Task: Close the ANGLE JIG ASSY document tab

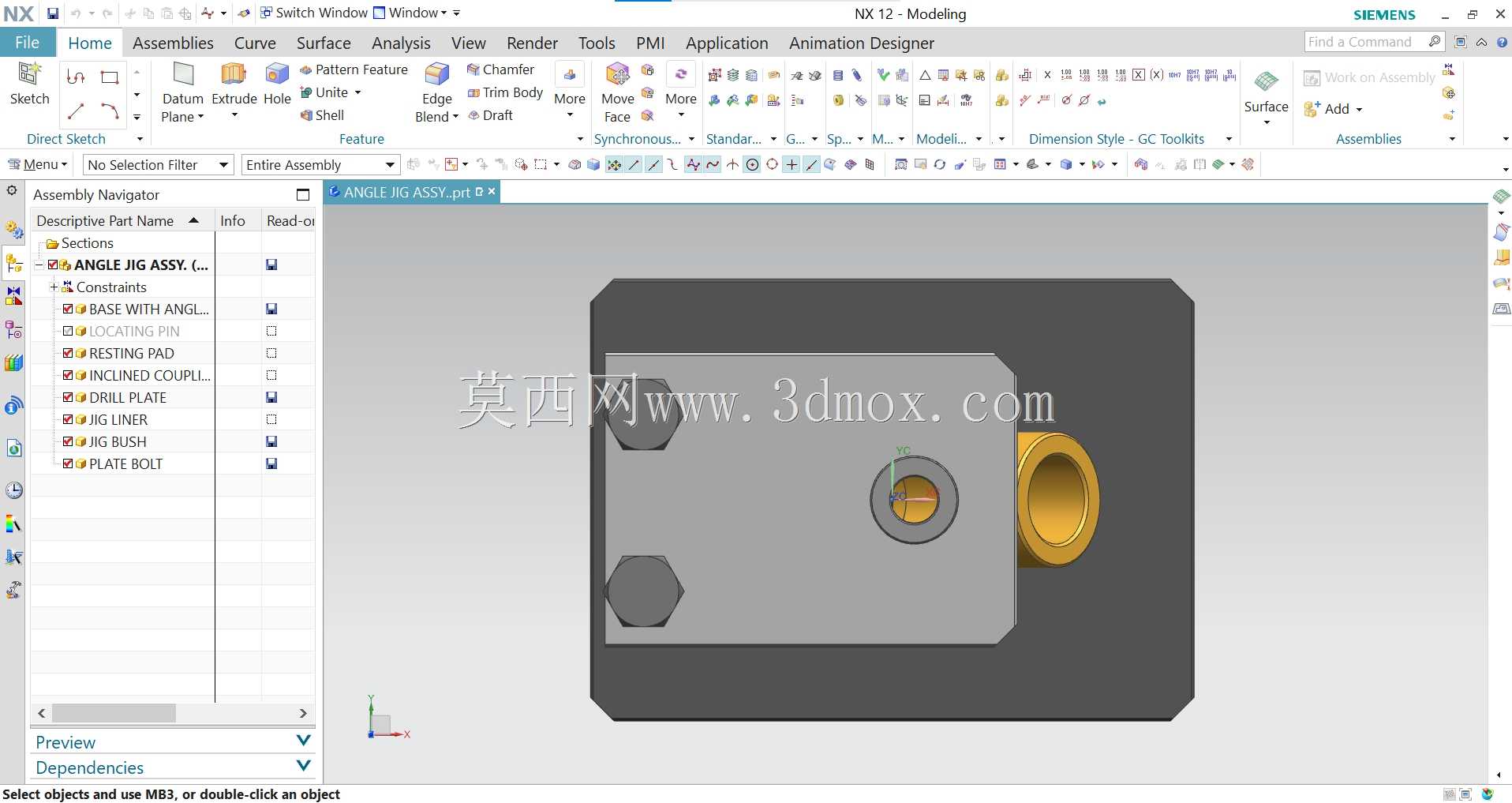Action: tap(492, 191)
